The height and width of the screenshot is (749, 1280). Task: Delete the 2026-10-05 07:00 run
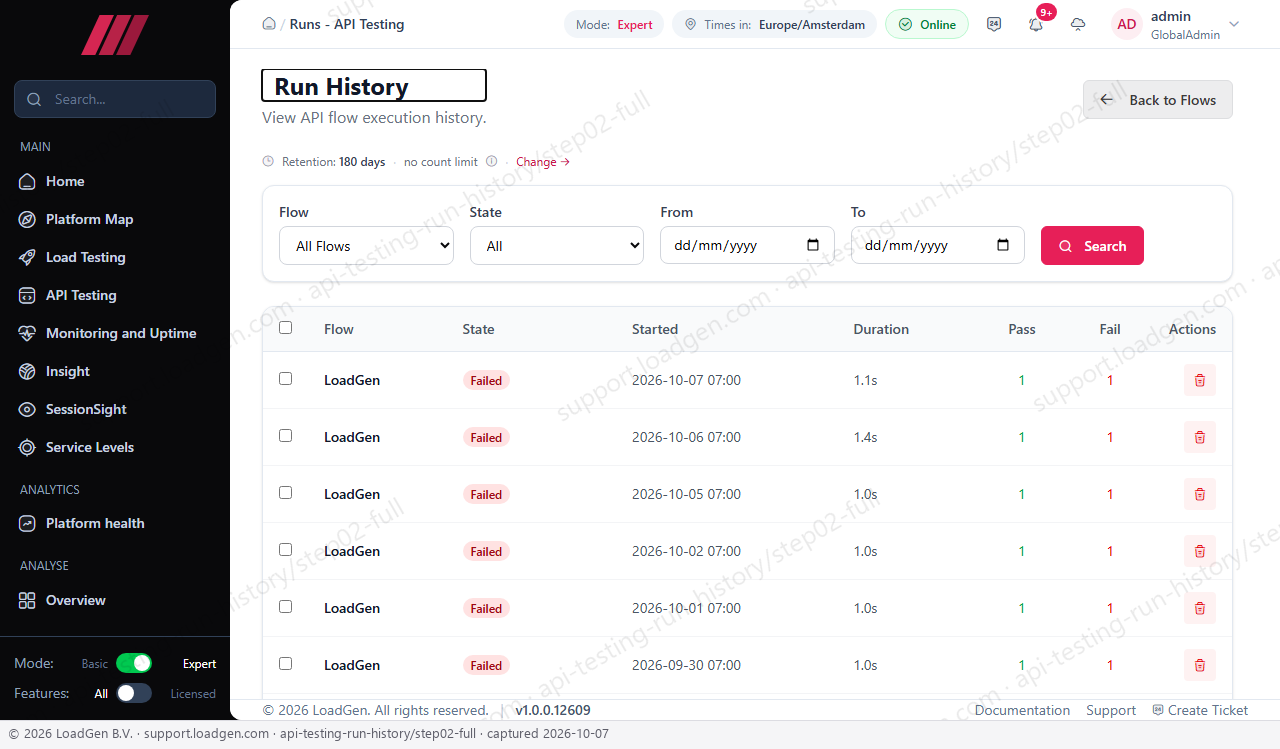pos(1200,494)
